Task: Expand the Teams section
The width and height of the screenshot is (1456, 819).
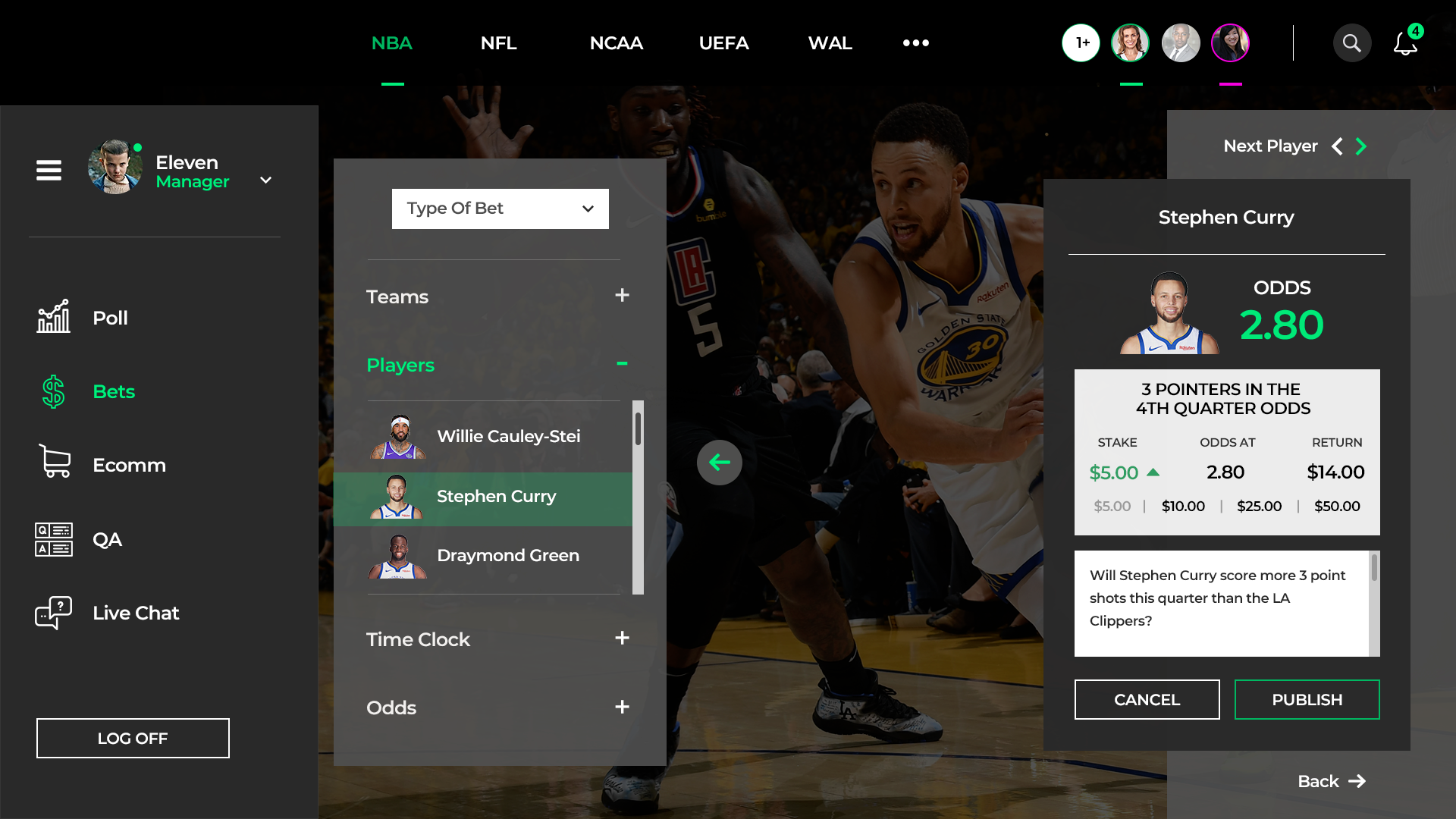Action: (622, 296)
